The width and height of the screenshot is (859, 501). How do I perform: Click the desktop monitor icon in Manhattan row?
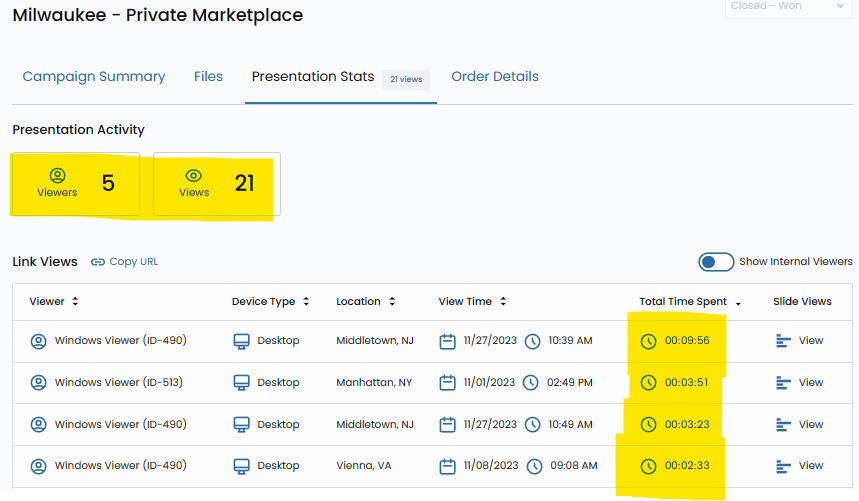pyautogui.click(x=241, y=382)
